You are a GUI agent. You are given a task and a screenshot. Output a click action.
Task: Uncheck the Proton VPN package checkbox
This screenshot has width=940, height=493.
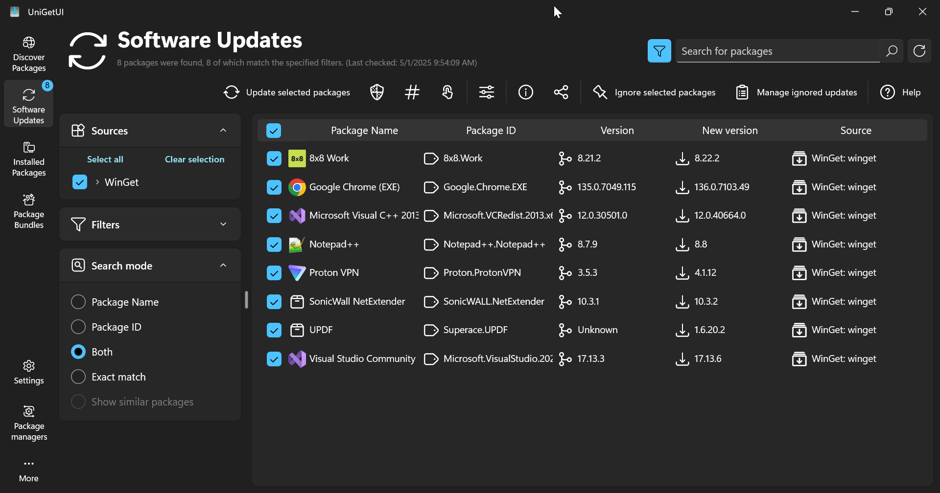tap(274, 273)
